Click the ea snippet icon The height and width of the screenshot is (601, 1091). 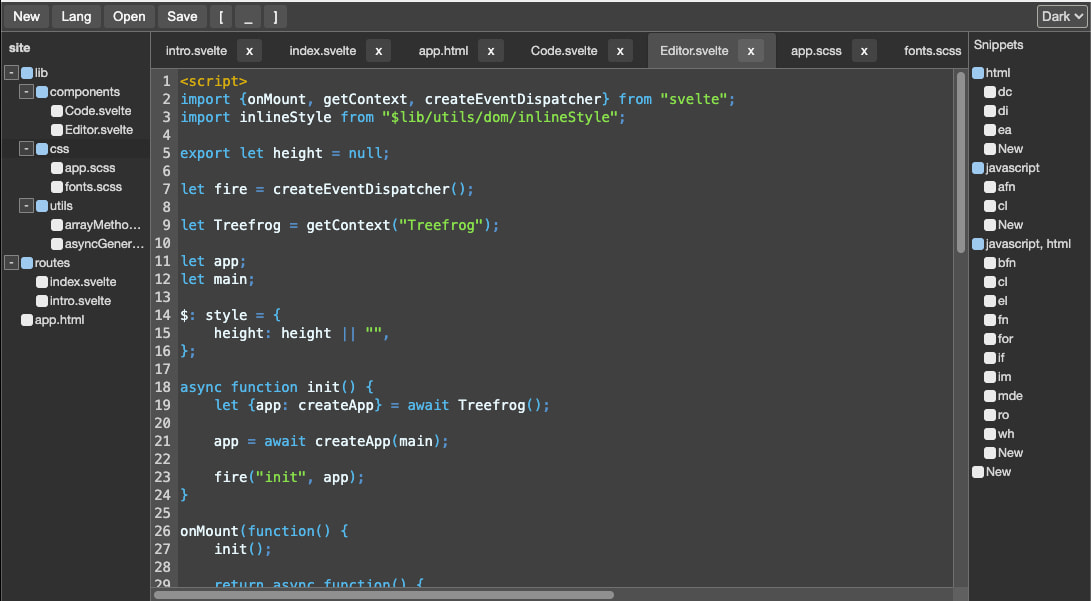coord(989,129)
